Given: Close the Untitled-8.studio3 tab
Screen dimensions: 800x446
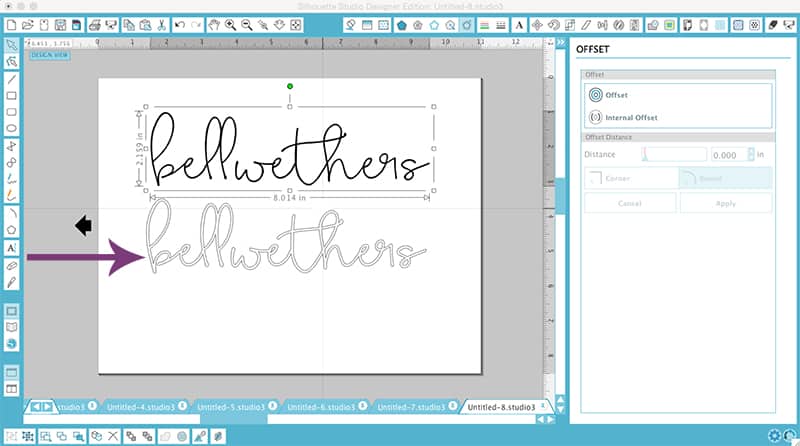Looking at the screenshot, I should [x=543, y=406].
